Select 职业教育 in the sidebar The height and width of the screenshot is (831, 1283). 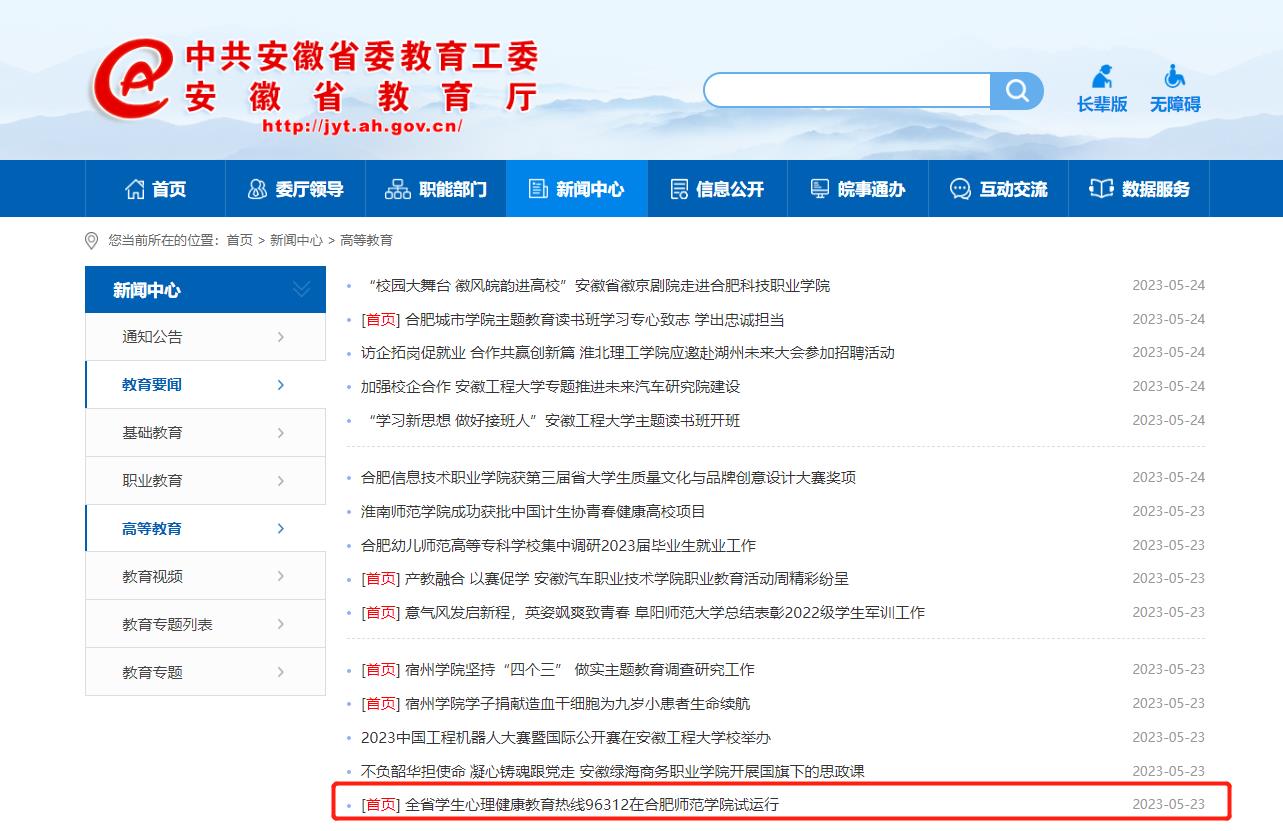tap(152, 481)
